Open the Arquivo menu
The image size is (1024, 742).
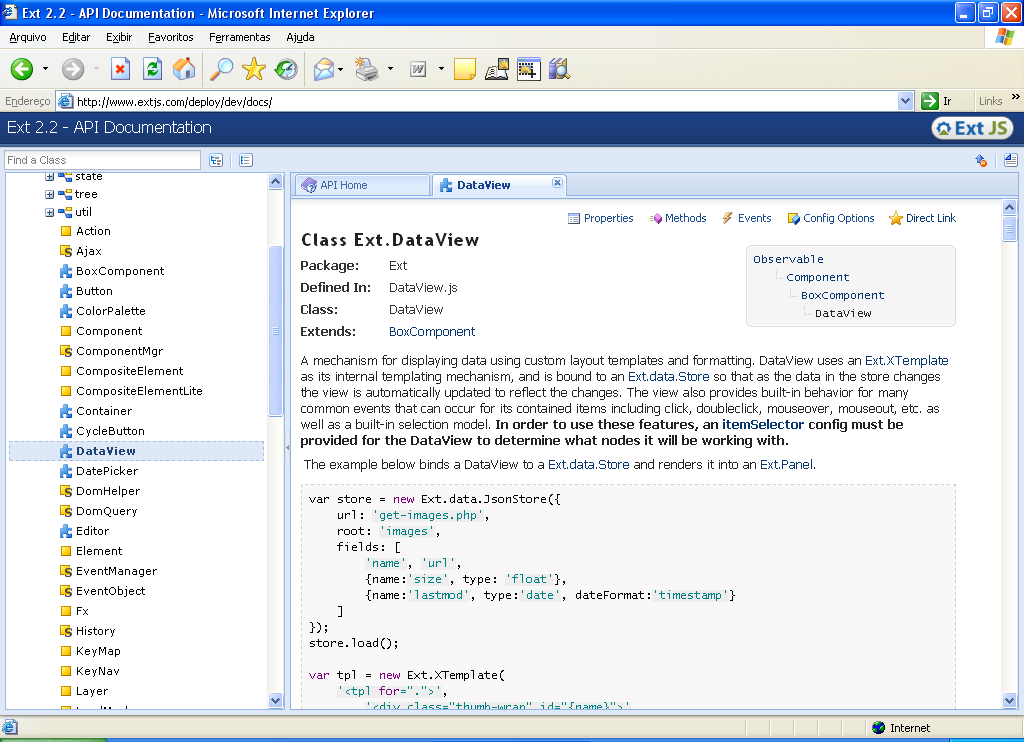point(27,37)
